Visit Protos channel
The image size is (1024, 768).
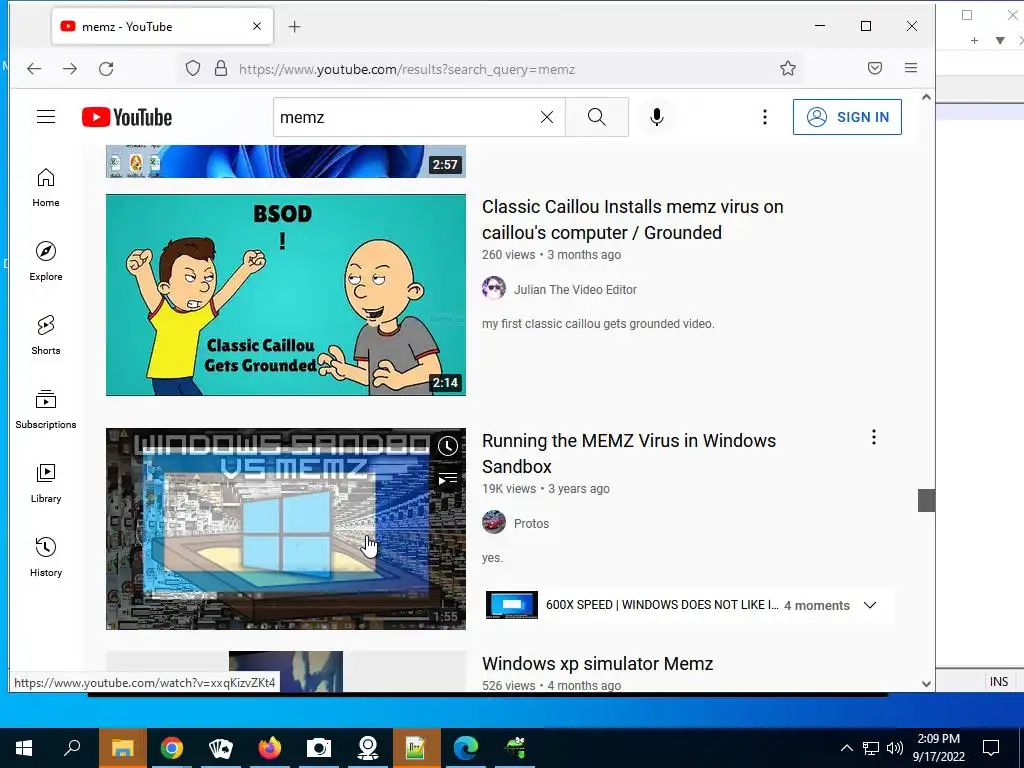(531, 523)
